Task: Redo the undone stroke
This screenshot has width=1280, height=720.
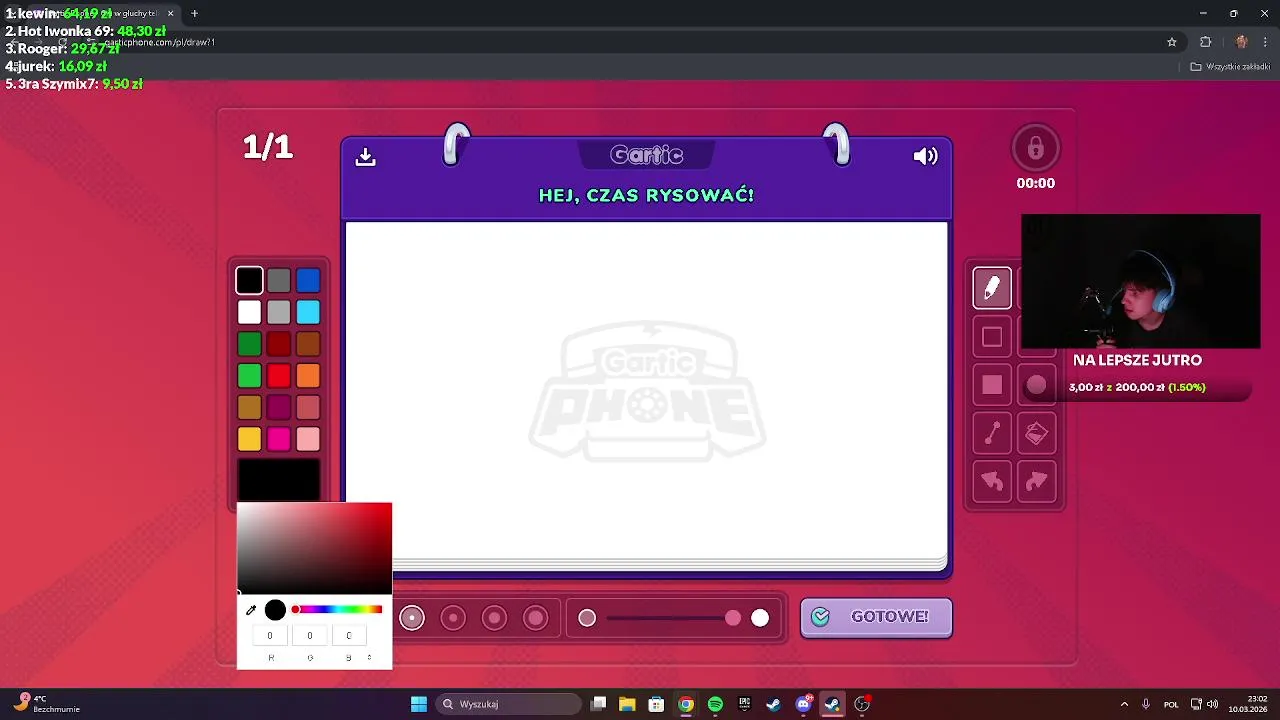Action: 1036,482
